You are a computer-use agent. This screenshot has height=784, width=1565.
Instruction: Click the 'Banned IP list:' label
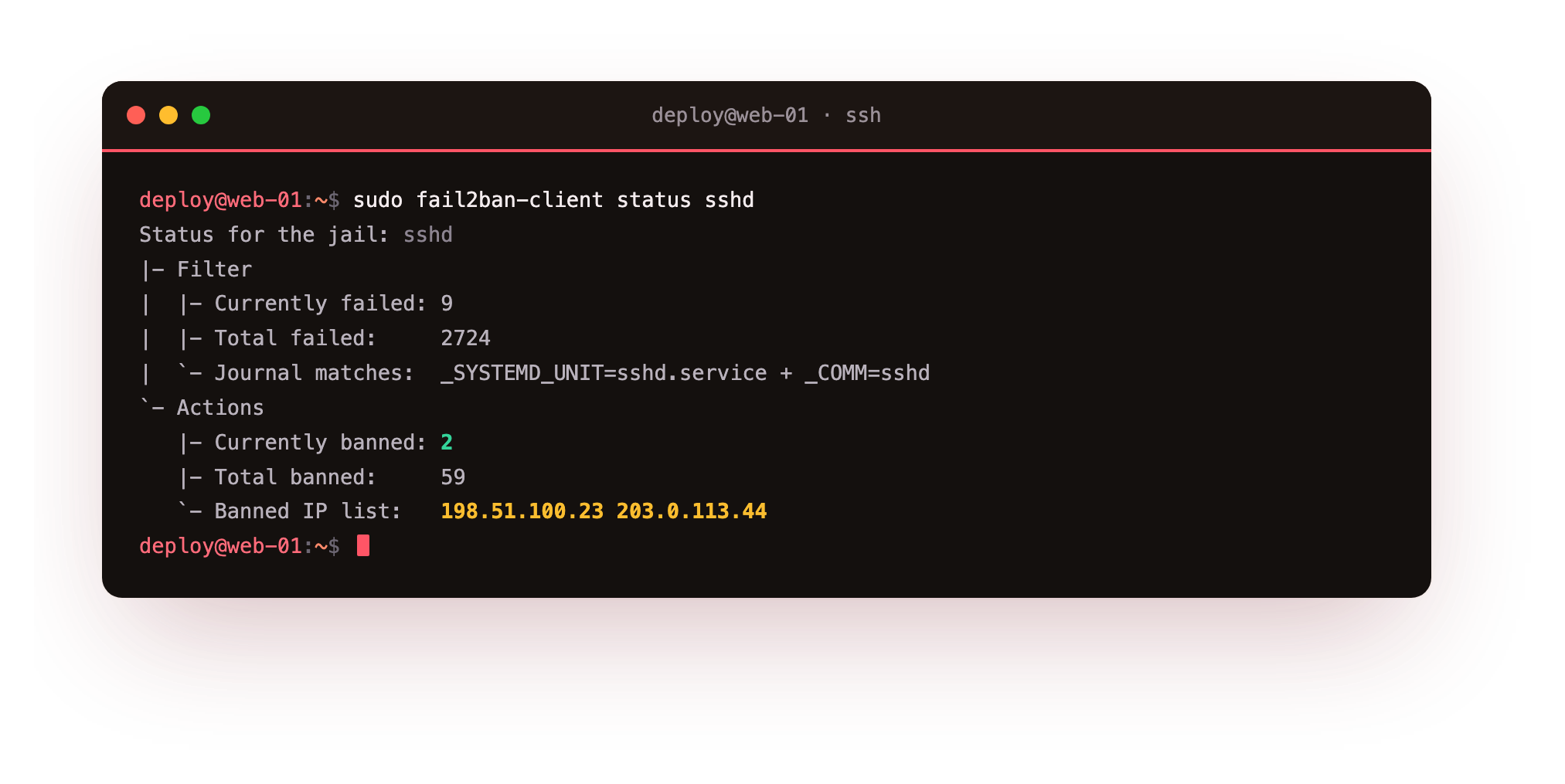point(308,511)
